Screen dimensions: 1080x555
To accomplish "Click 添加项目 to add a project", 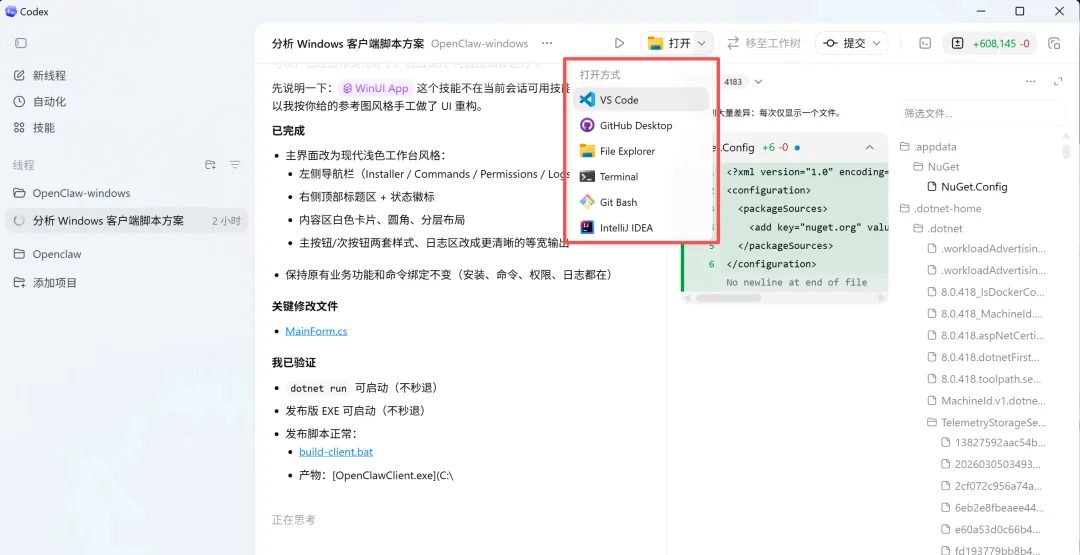I will point(45,282).
